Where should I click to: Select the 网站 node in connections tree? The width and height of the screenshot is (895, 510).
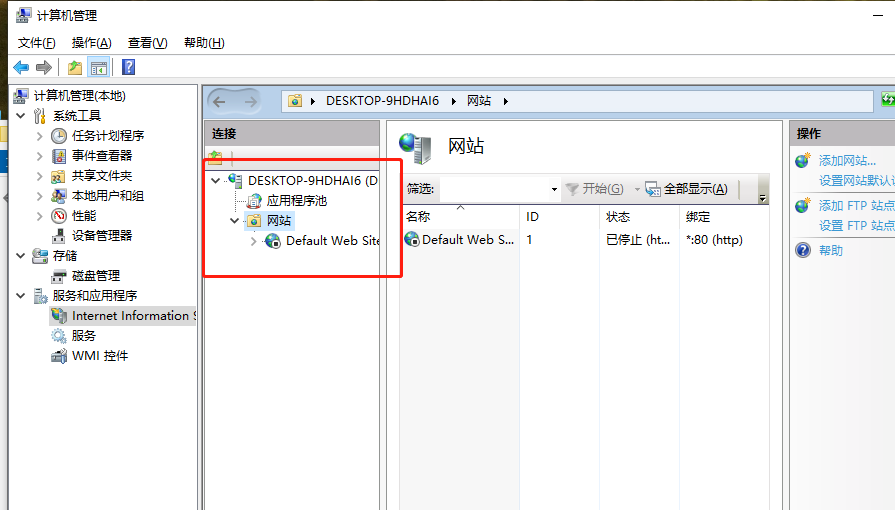pos(279,220)
